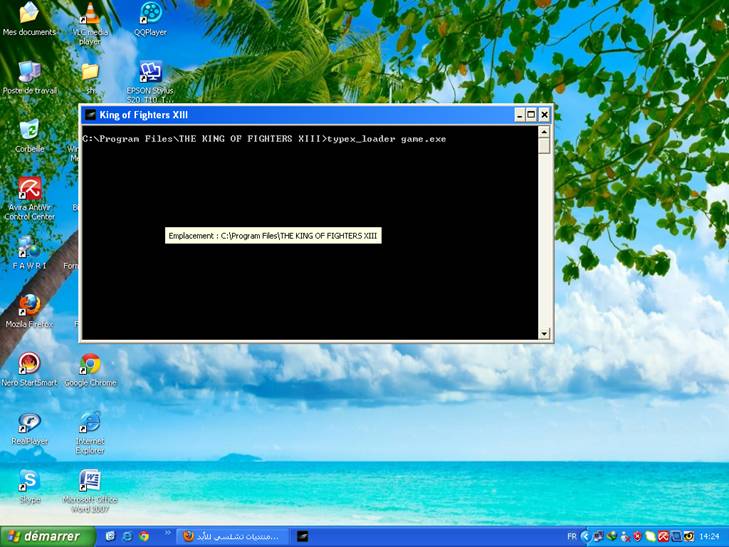Select the King of Fighters console taskbar button
The height and width of the screenshot is (547, 729).
click(x=302, y=536)
